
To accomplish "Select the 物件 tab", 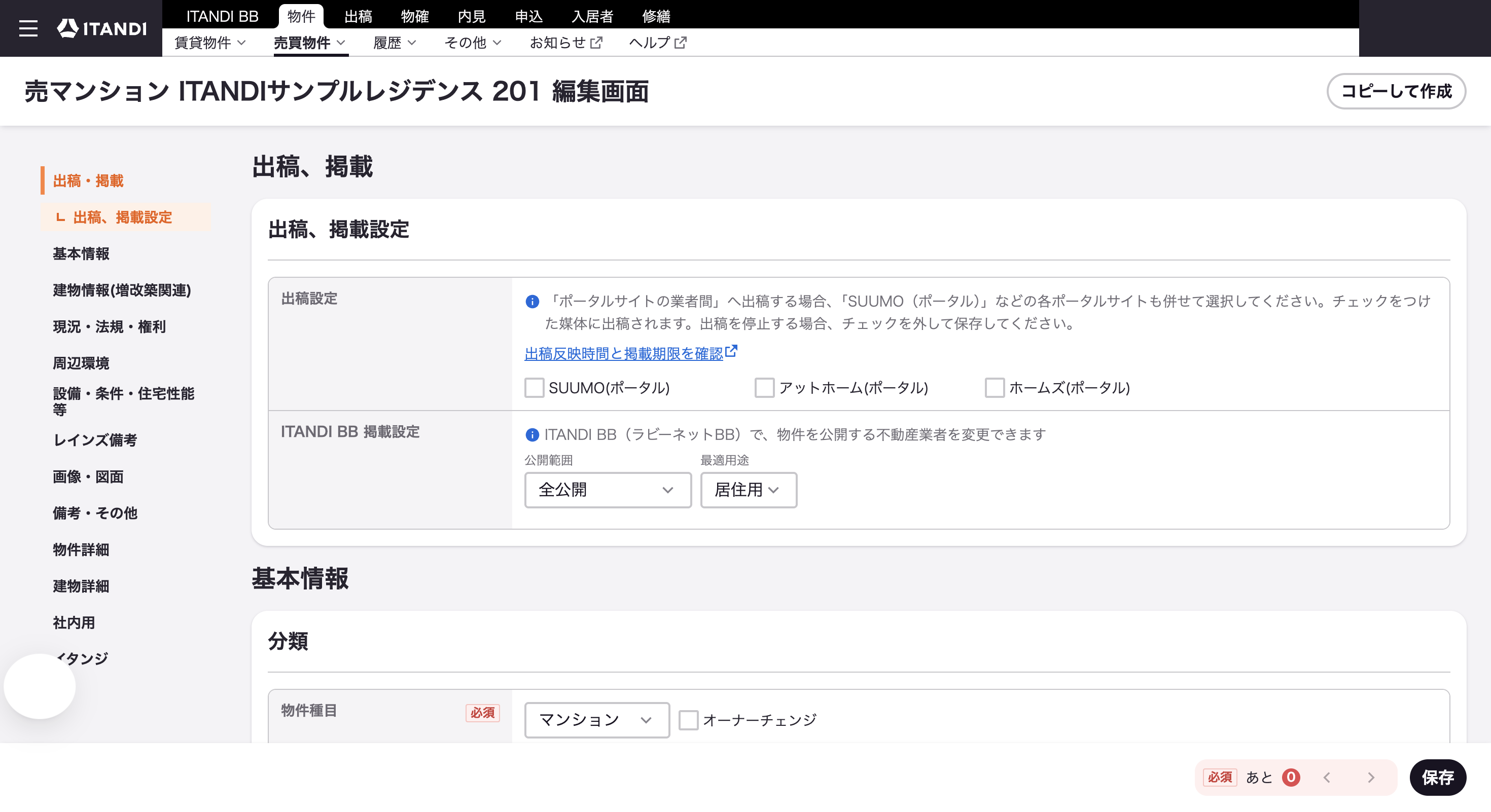I will click(301, 16).
